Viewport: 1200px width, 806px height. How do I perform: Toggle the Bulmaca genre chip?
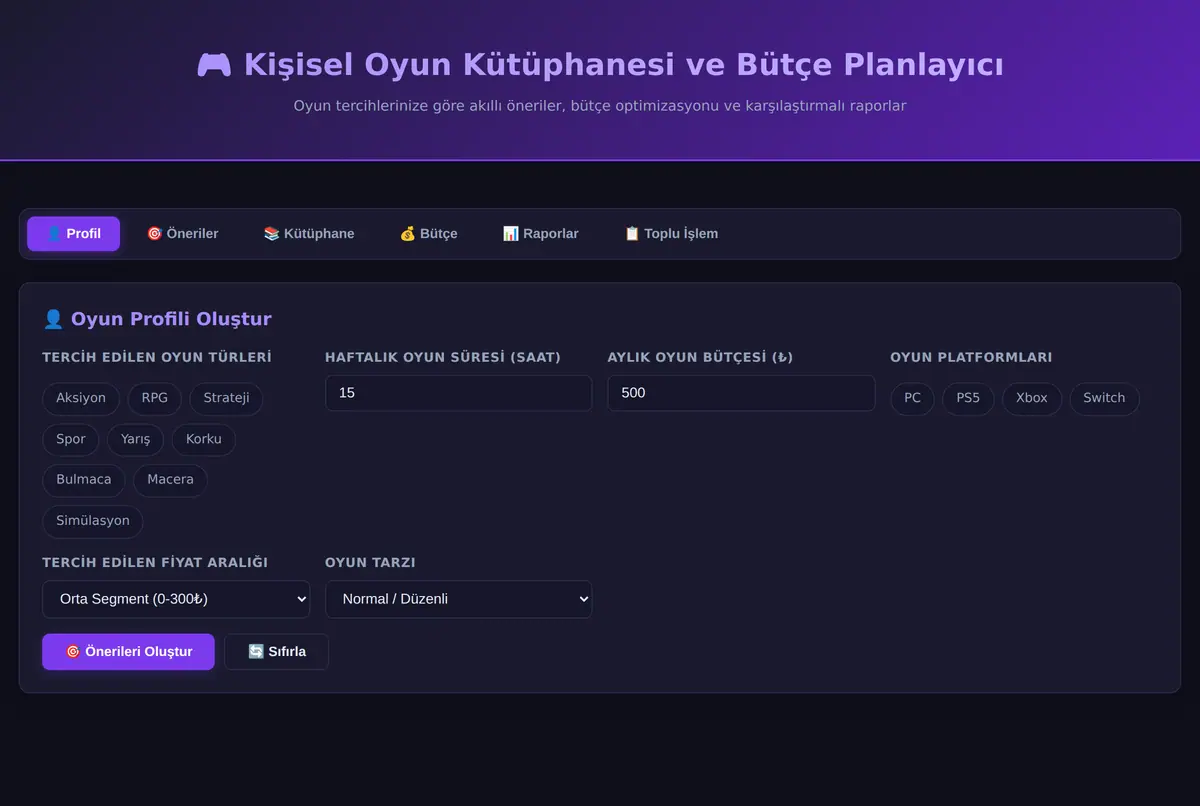point(84,480)
